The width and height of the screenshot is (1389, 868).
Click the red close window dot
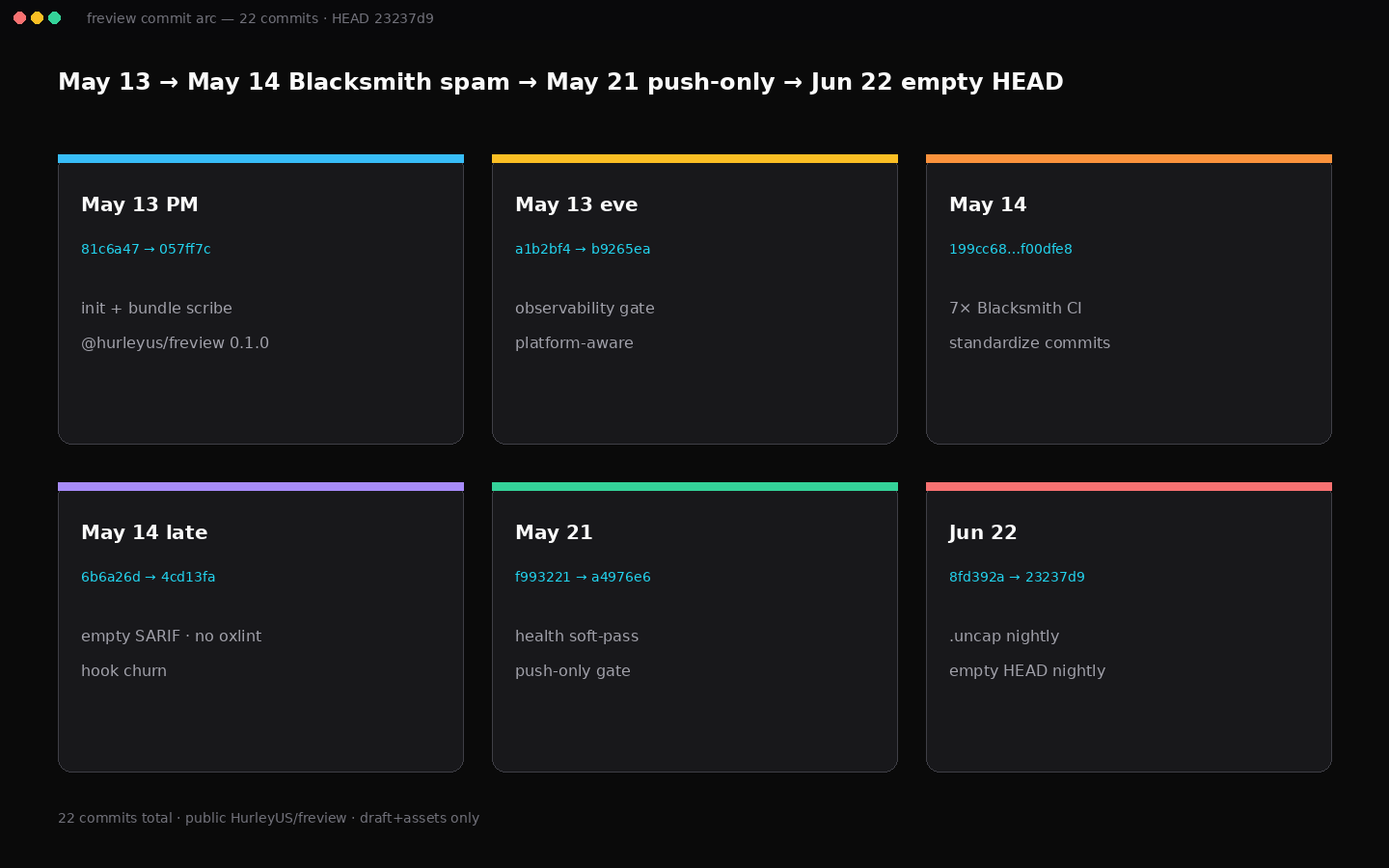pyautogui.click(x=19, y=18)
